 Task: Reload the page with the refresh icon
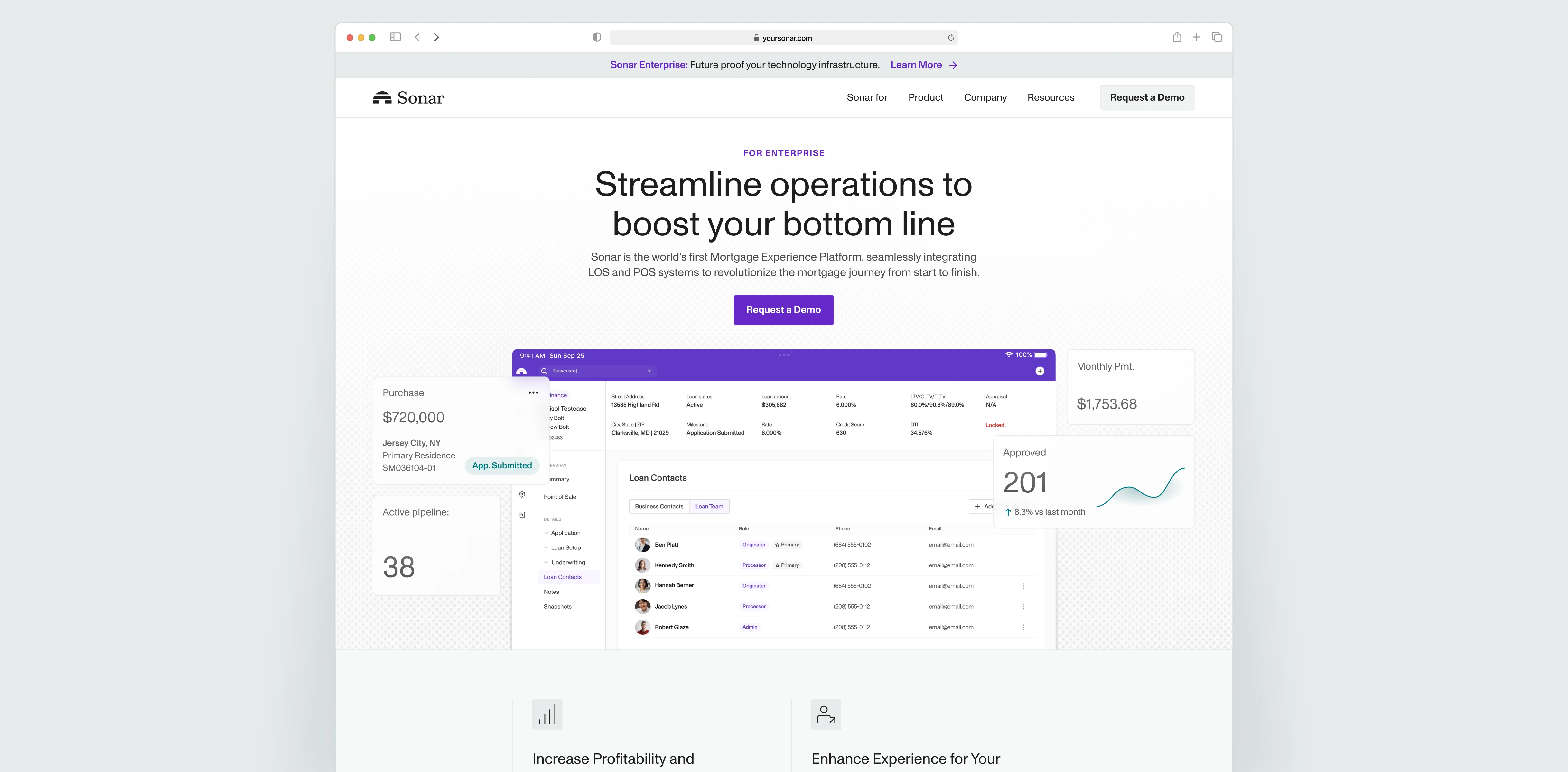(951, 38)
